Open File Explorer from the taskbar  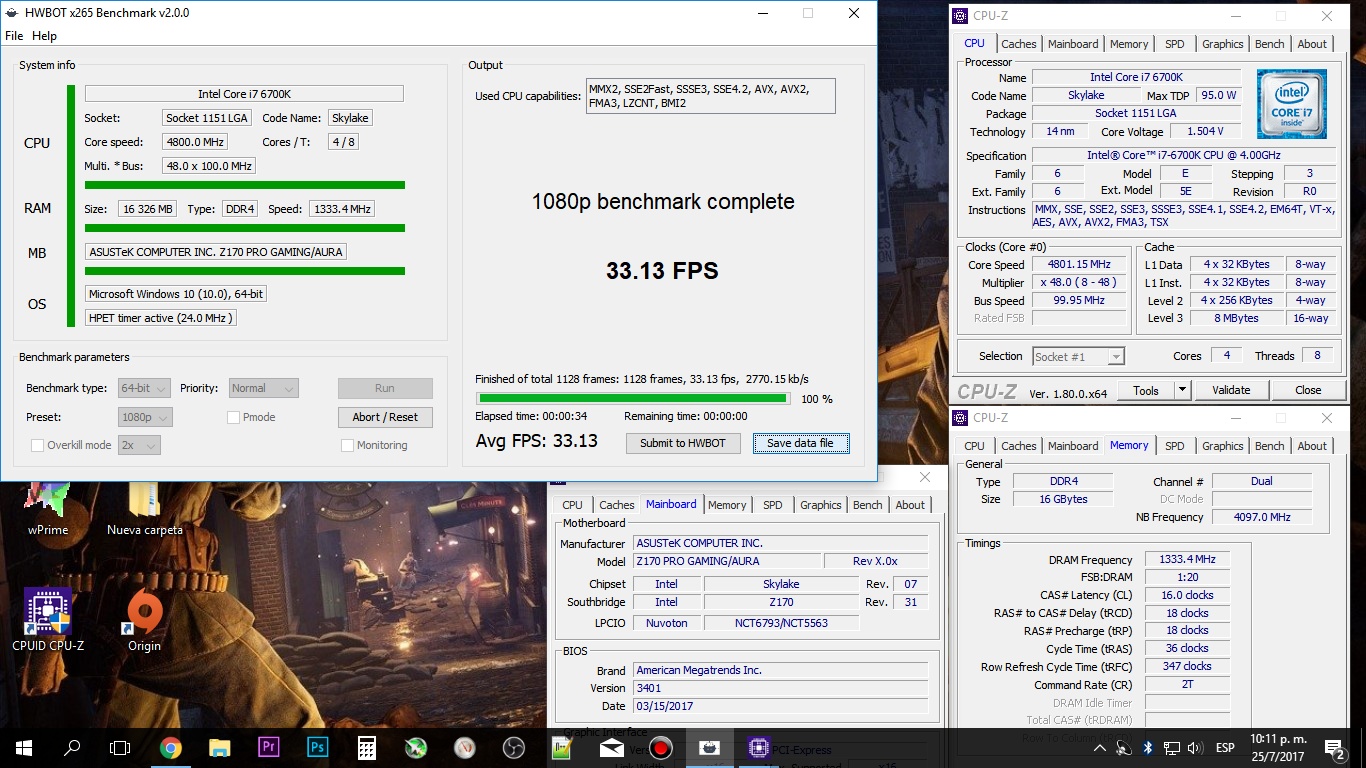coord(220,747)
